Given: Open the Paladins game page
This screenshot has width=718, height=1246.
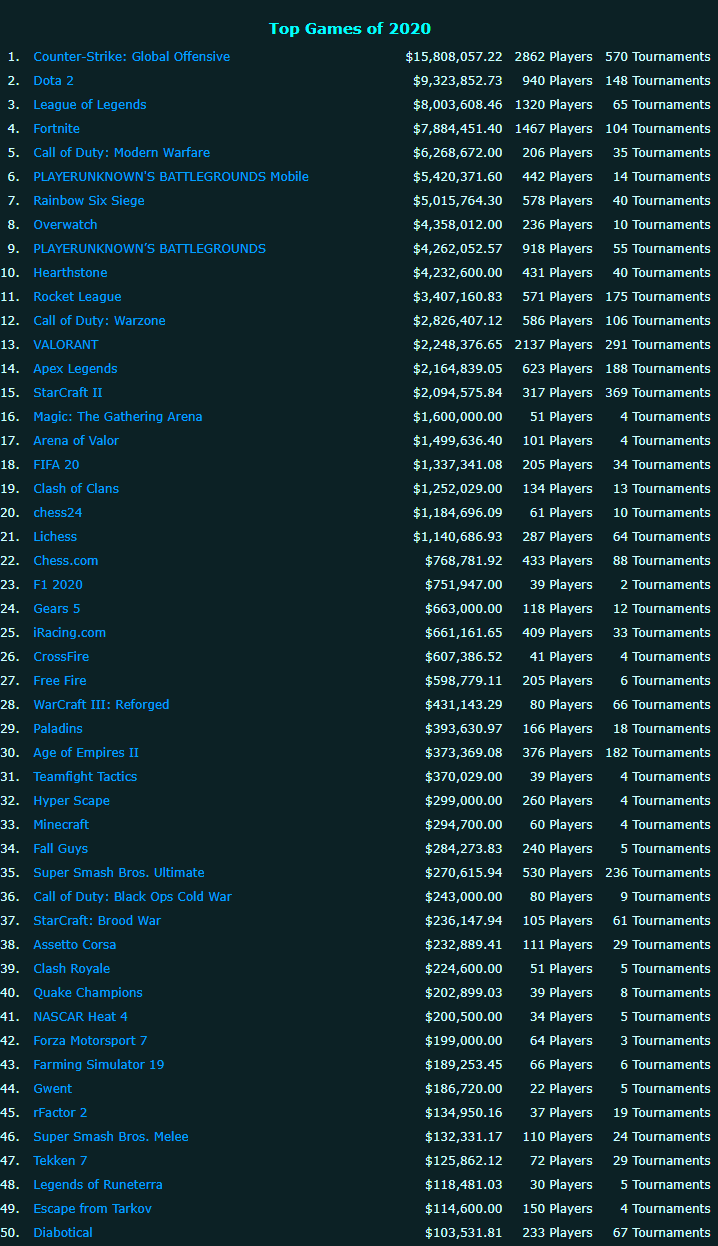Looking at the screenshot, I should (58, 729).
